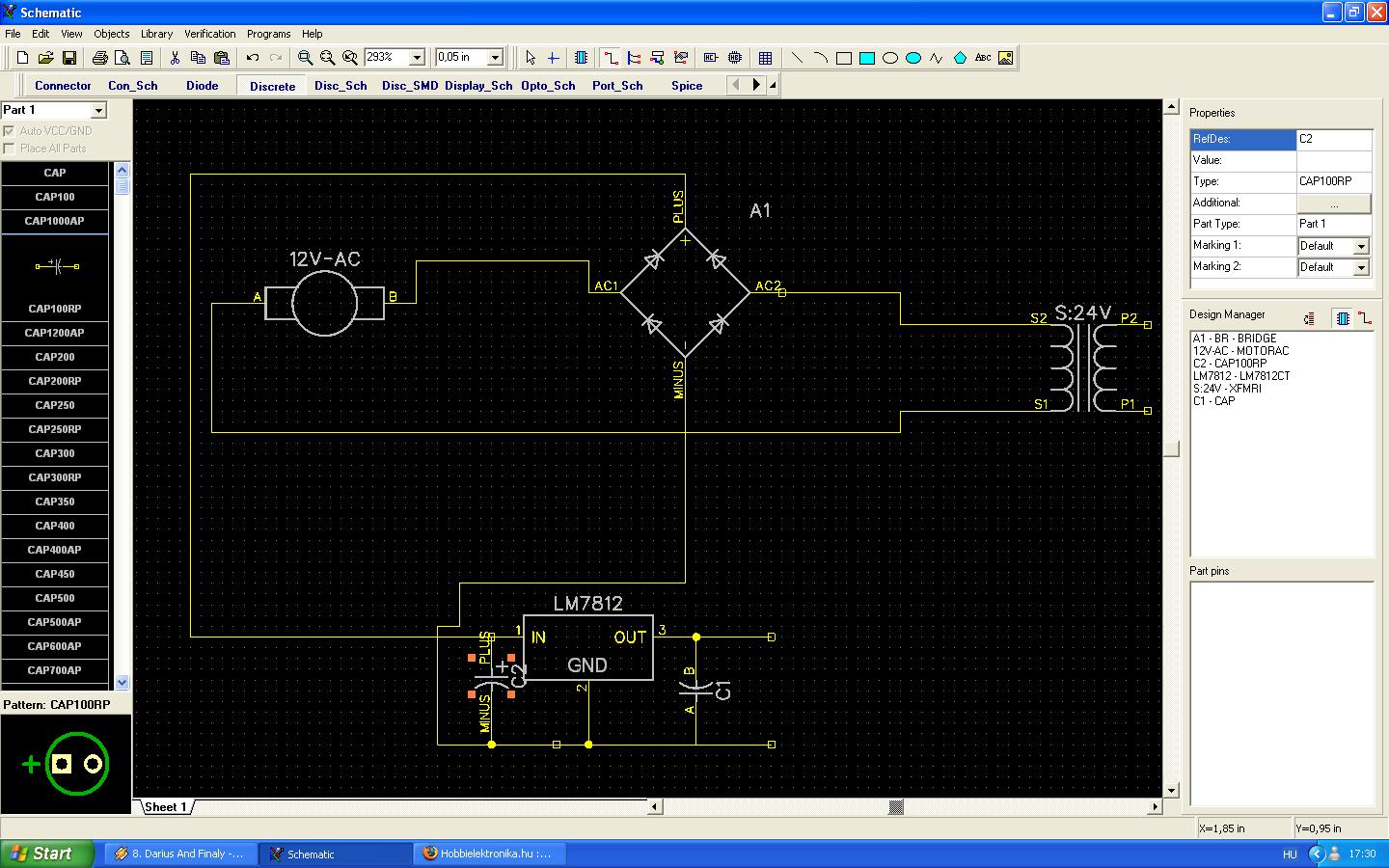The image size is (1389, 868).
Task: Open the Library menu
Action: coord(156,34)
